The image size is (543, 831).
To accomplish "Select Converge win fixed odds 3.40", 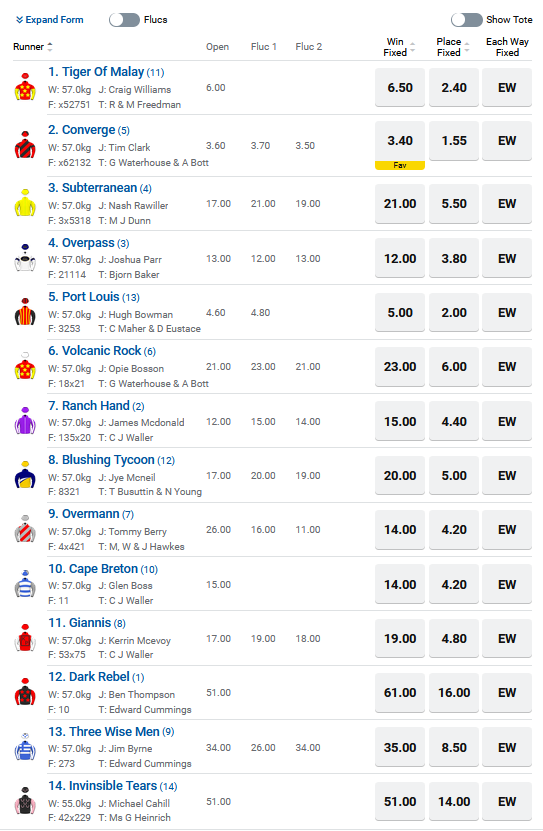I will (x=400, y=141).
